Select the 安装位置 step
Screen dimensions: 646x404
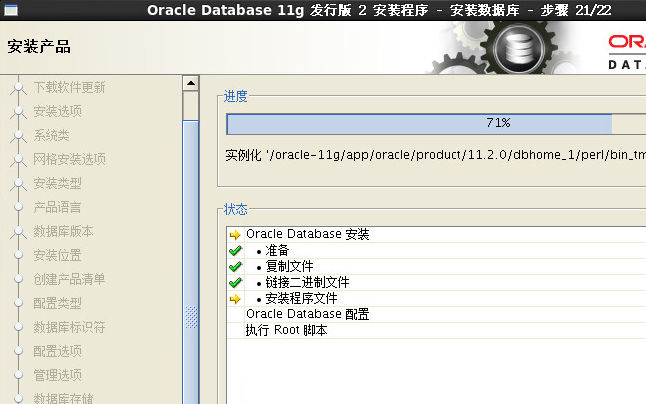click(57, 255)
